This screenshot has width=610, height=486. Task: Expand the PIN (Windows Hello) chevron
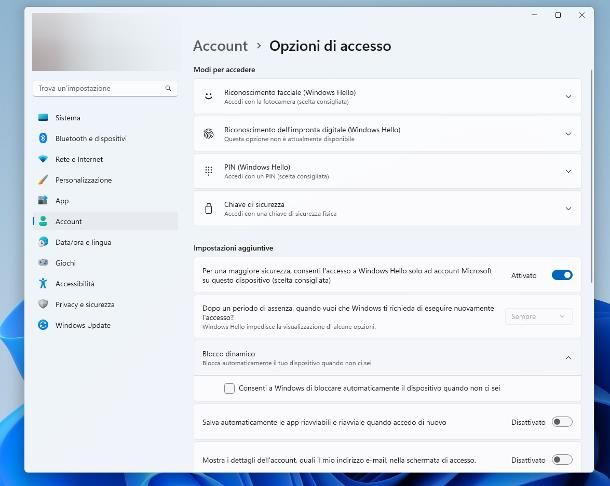coord(568,171)
